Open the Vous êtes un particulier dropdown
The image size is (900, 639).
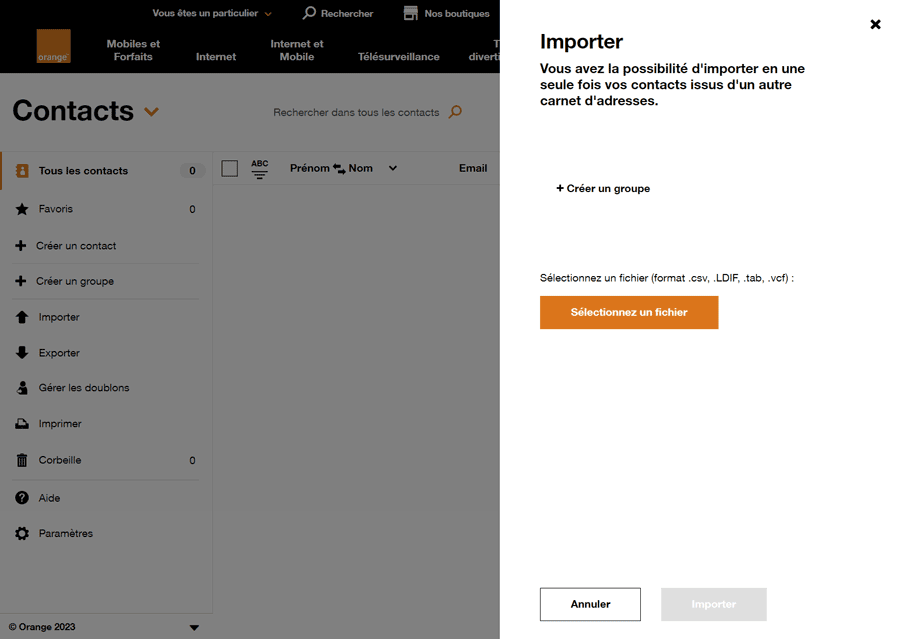[x=212, y=13]
